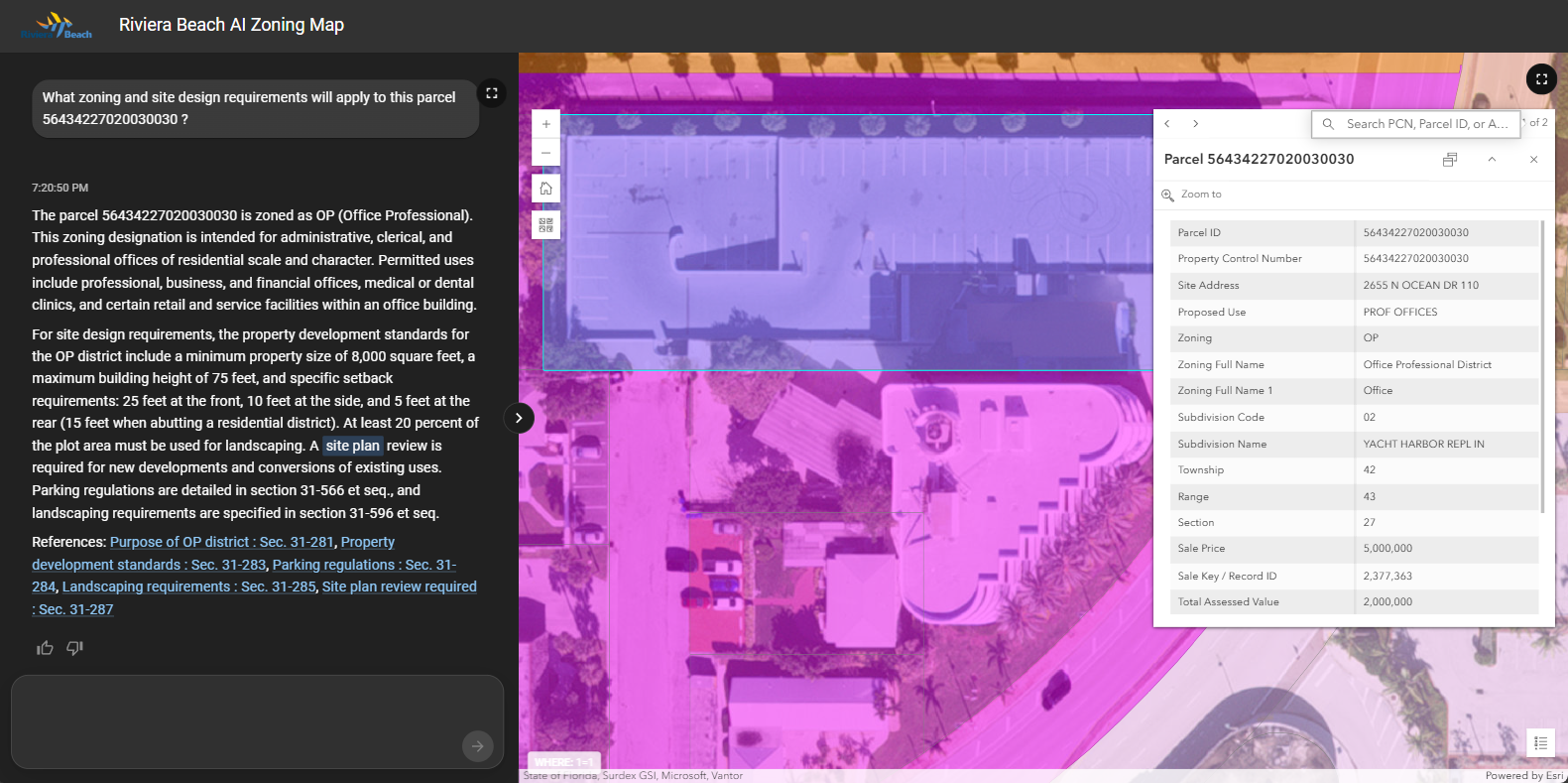The image size is (1568, 783).
Task: Collapse chat panel with arrow handle
Action: pyautogui.click(x=519, y=418)
